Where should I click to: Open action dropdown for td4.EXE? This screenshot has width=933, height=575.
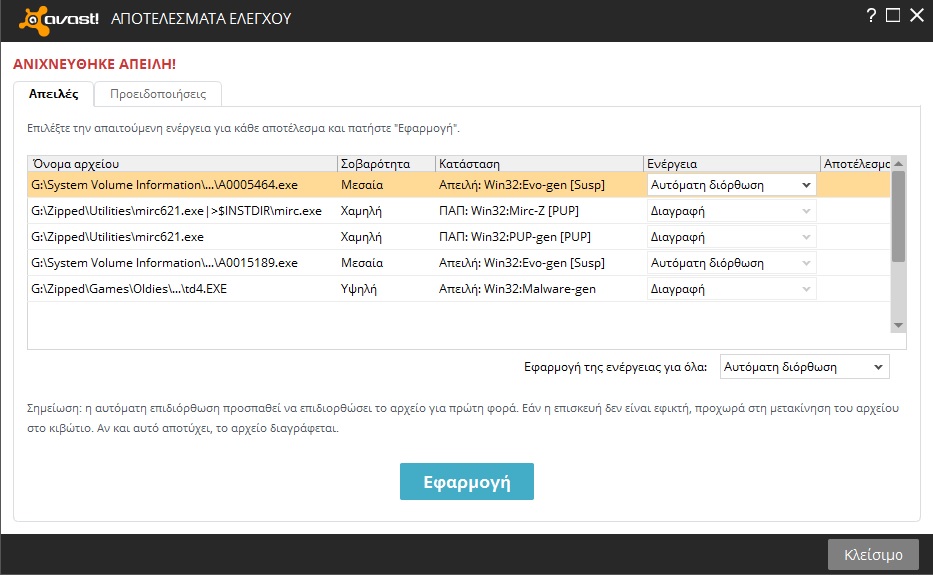coord(732,289)
